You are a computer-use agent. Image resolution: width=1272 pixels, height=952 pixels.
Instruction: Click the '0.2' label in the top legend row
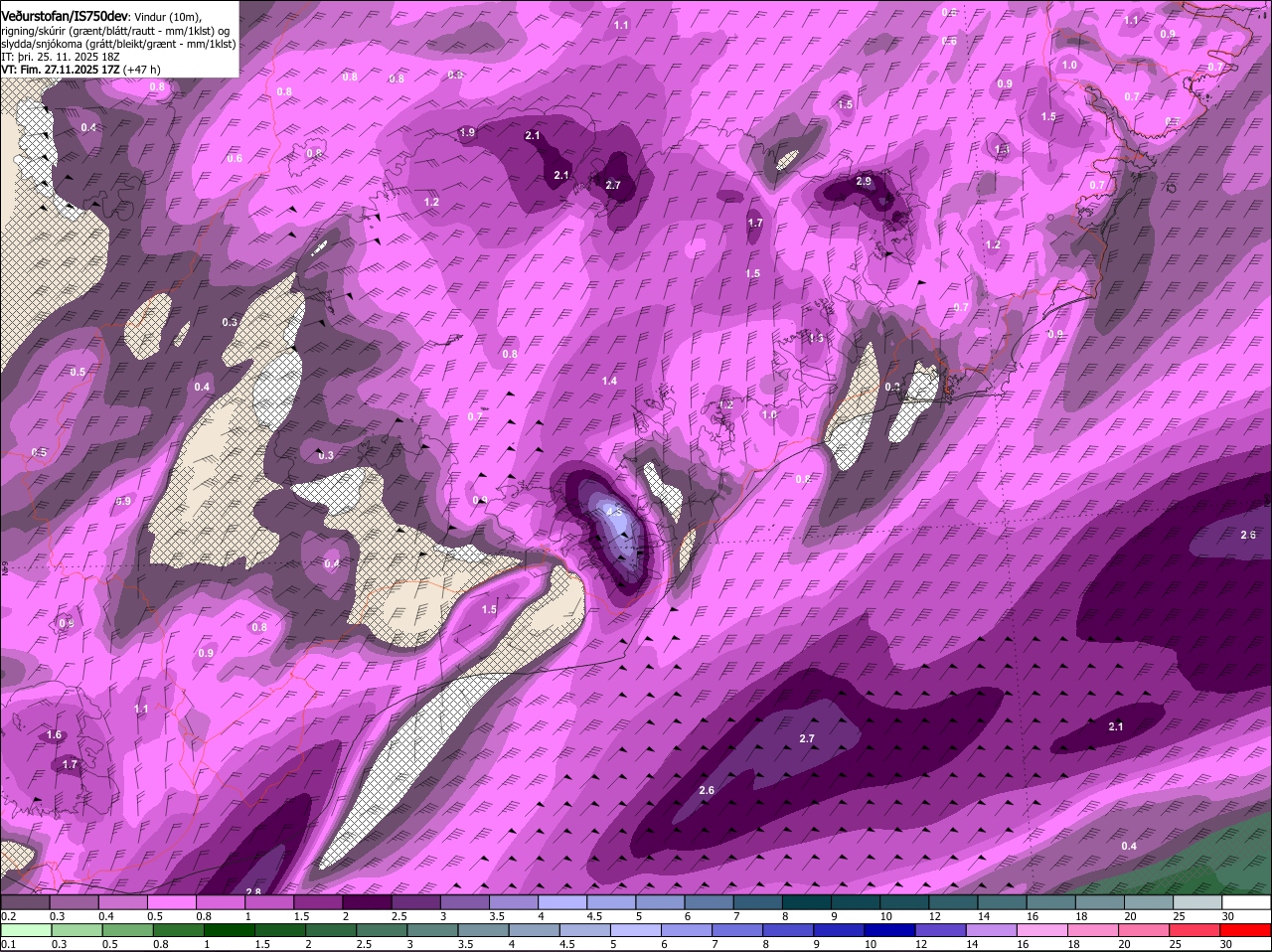click(8, 915)
